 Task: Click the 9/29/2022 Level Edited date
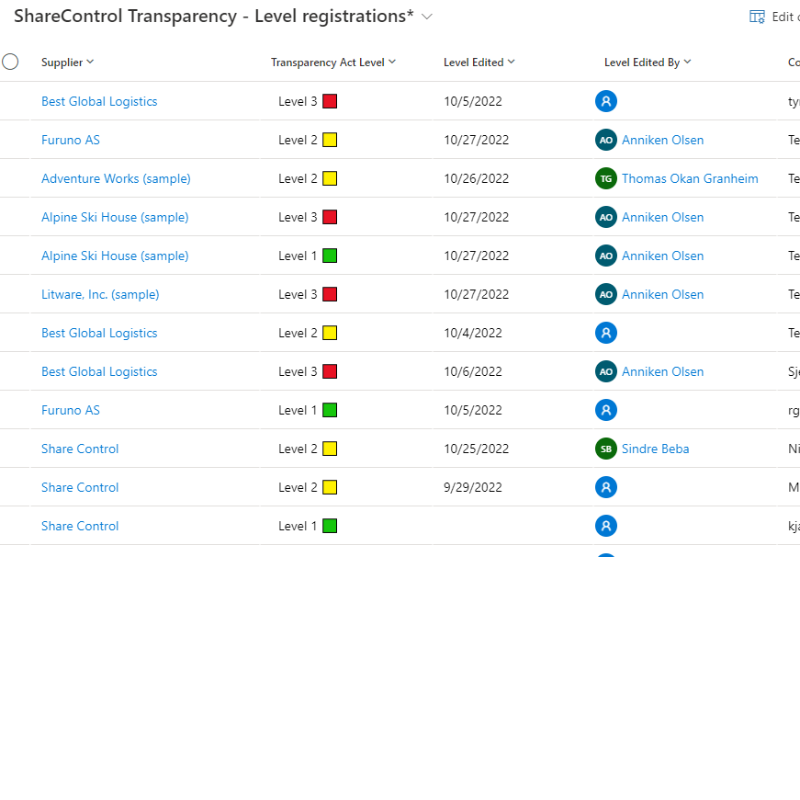point(472,487)
